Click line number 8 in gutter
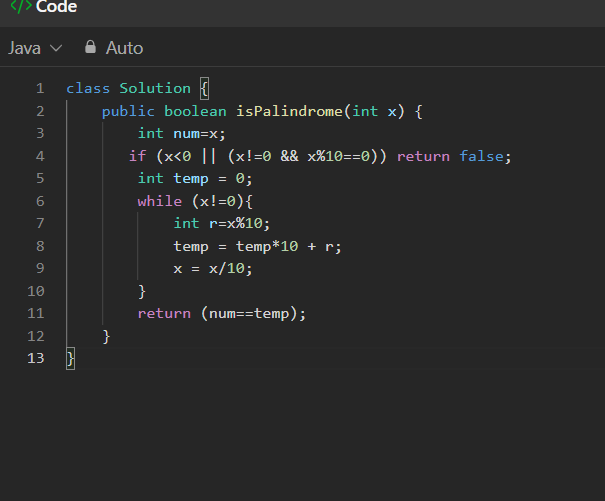The width and height of the screenshot is (605, 501). point(40,246)
